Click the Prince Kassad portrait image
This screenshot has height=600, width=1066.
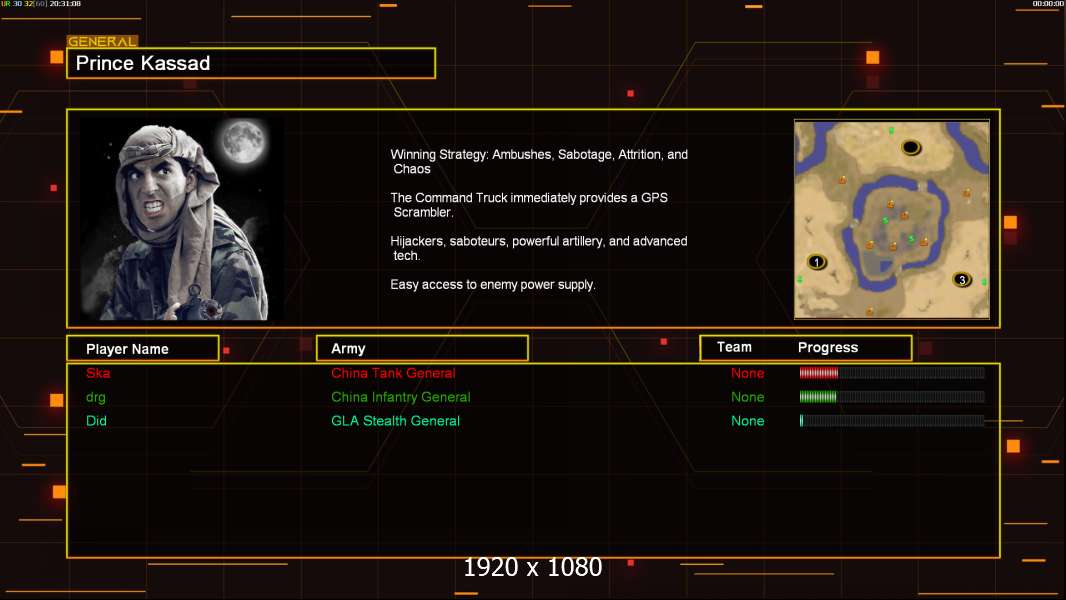pos(182,219)
